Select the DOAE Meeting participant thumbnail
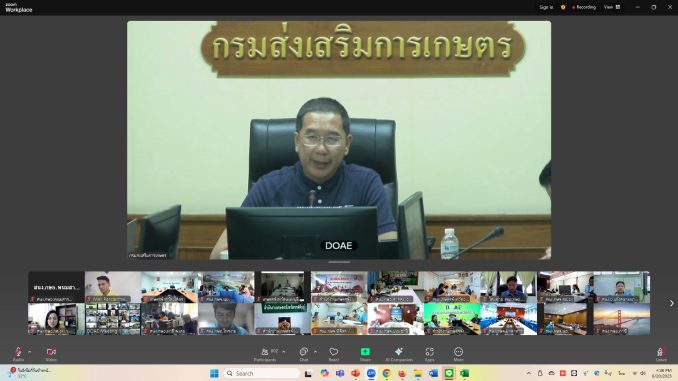 113,319
